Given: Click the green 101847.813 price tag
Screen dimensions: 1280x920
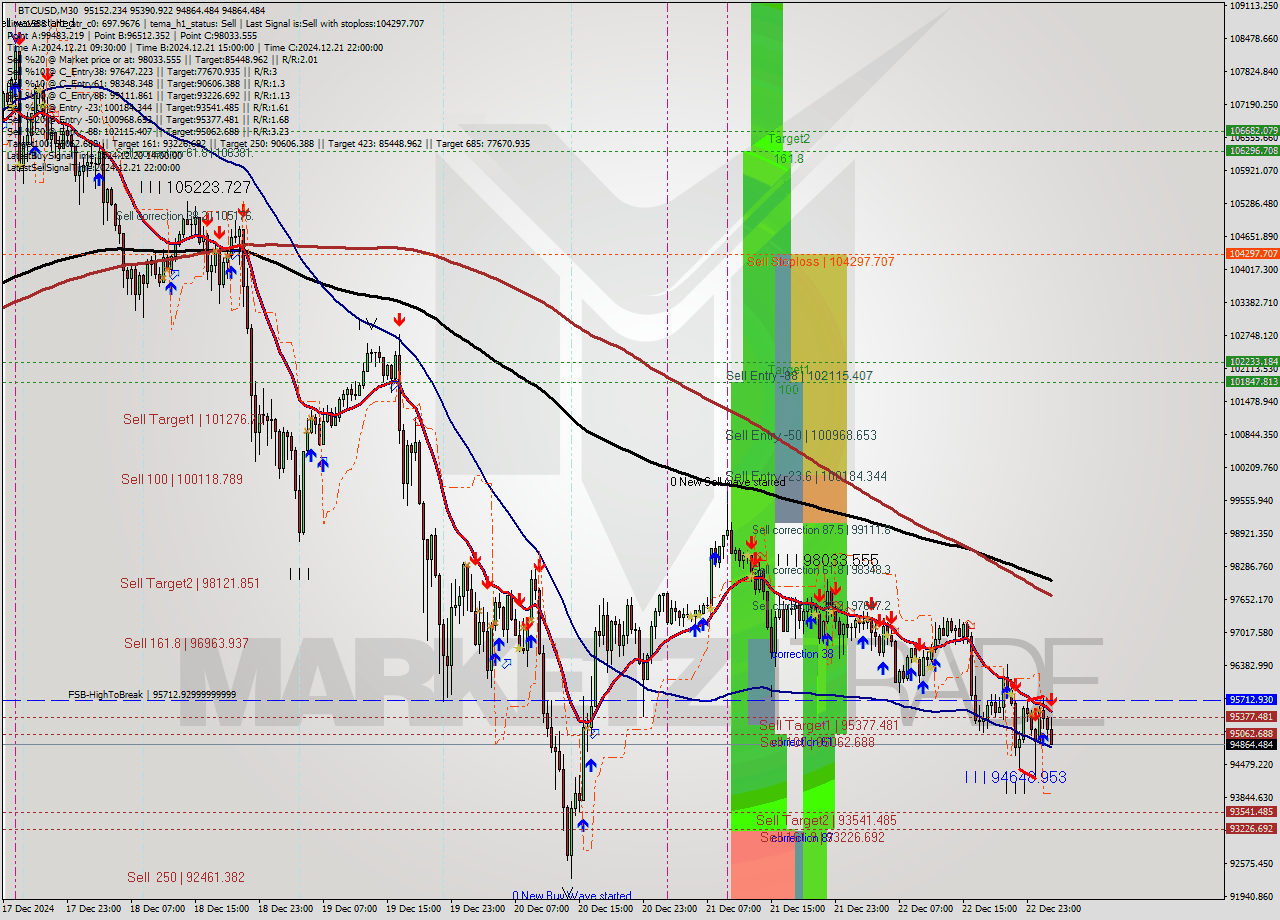Looking at the screenshot, I should click(x=1252, y=382).
